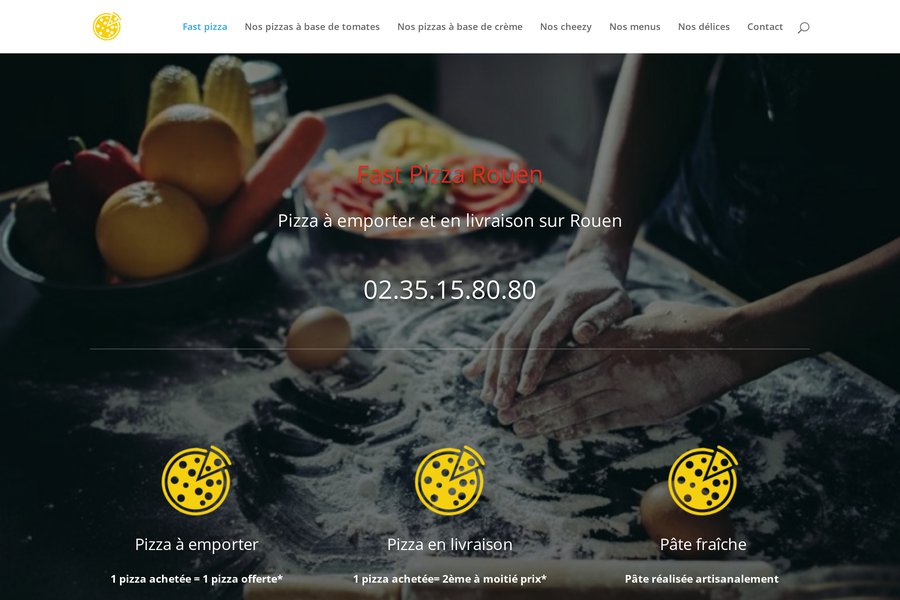Screen dimensions: 900x600
Task: Click the Pizza à emporter heading
Action: pyautogui.click(x=197, y=544)
